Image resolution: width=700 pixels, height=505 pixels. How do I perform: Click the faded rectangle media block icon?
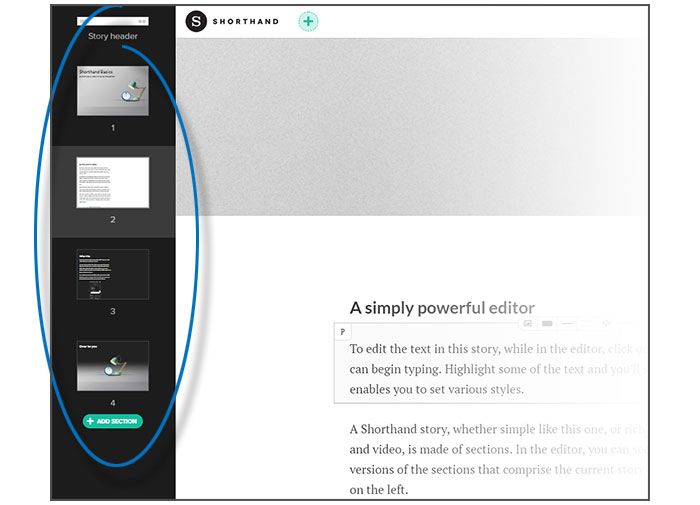[x=547, y=323]
